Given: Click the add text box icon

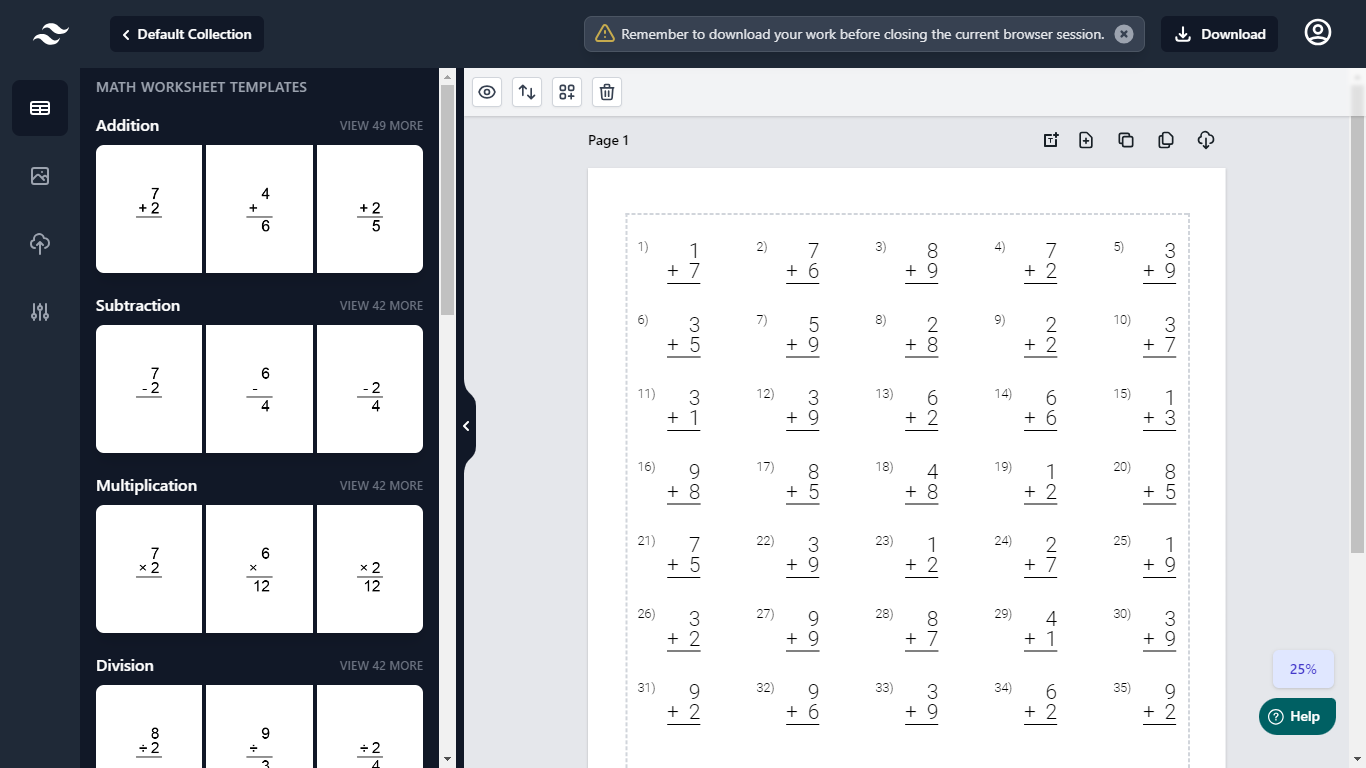Looking at the screenshot, I should 1050,140.
